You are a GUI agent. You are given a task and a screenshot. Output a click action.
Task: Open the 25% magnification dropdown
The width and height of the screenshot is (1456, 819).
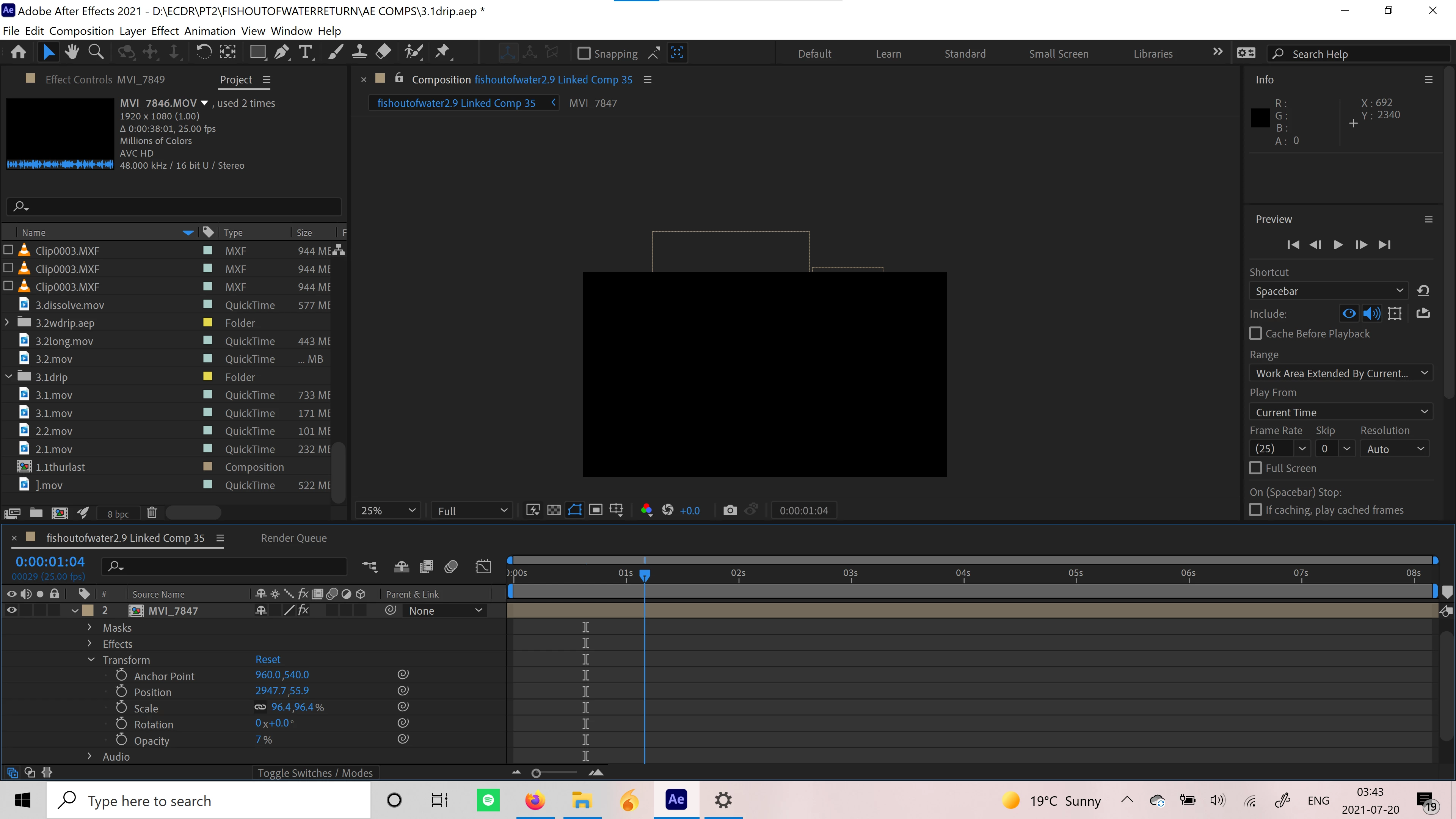coord(388,510)
